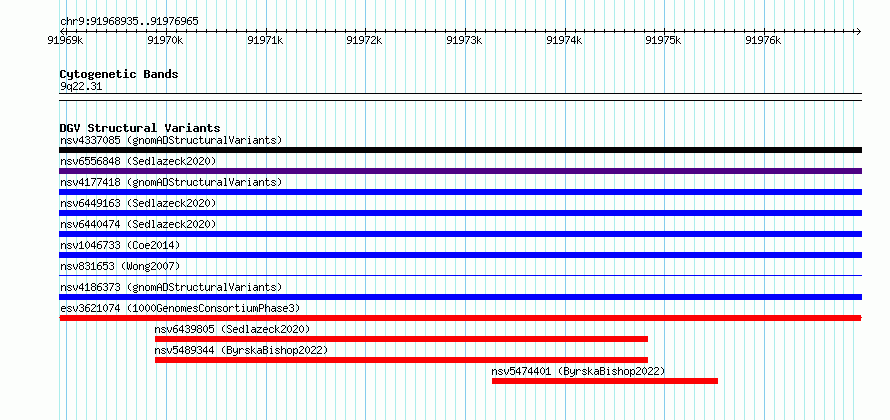
Task: Select the blue nsv6449163 variant bar
Action: click(460, 213)
